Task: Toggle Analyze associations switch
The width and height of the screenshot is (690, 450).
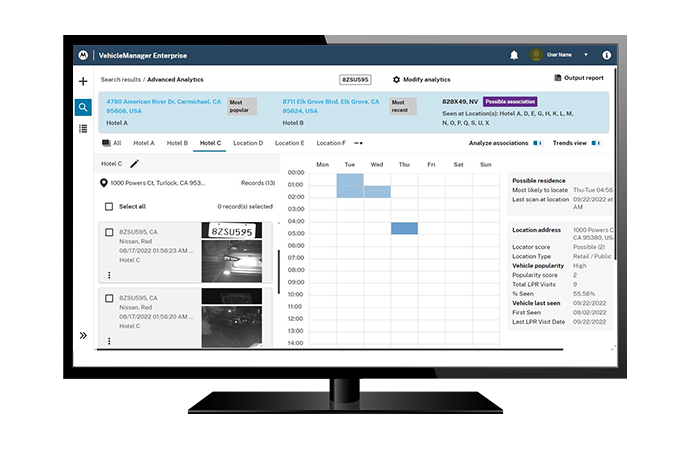Action: pos(536,143)
